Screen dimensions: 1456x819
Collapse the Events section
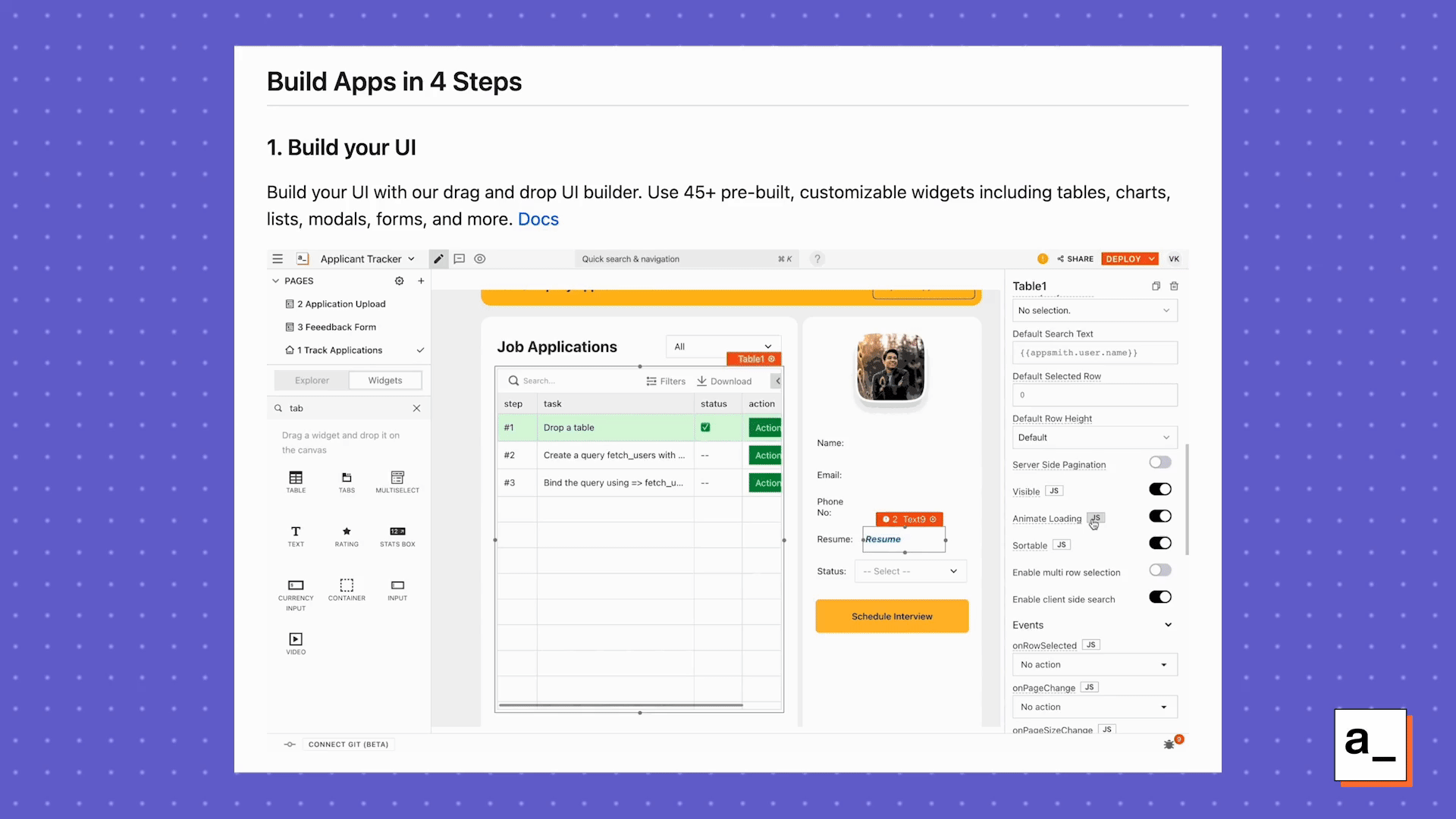click(1168, 625)
